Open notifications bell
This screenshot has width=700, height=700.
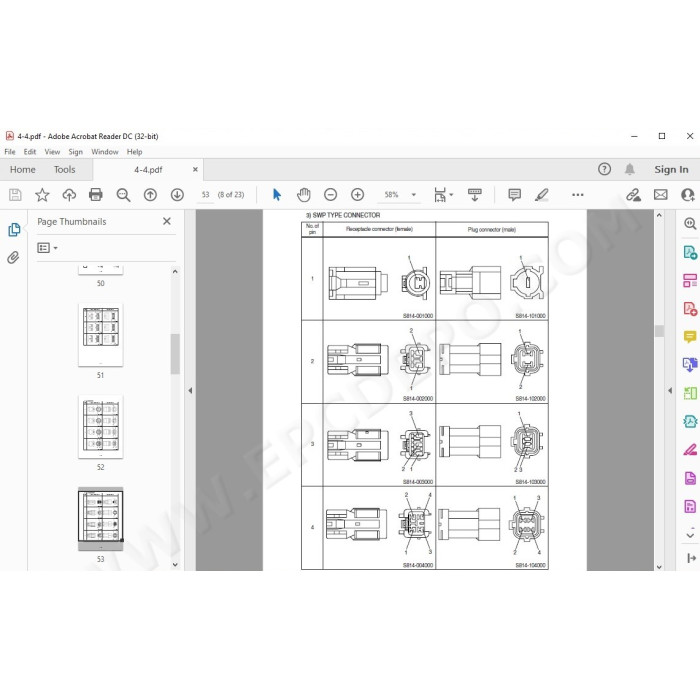[x=629, y=169]
